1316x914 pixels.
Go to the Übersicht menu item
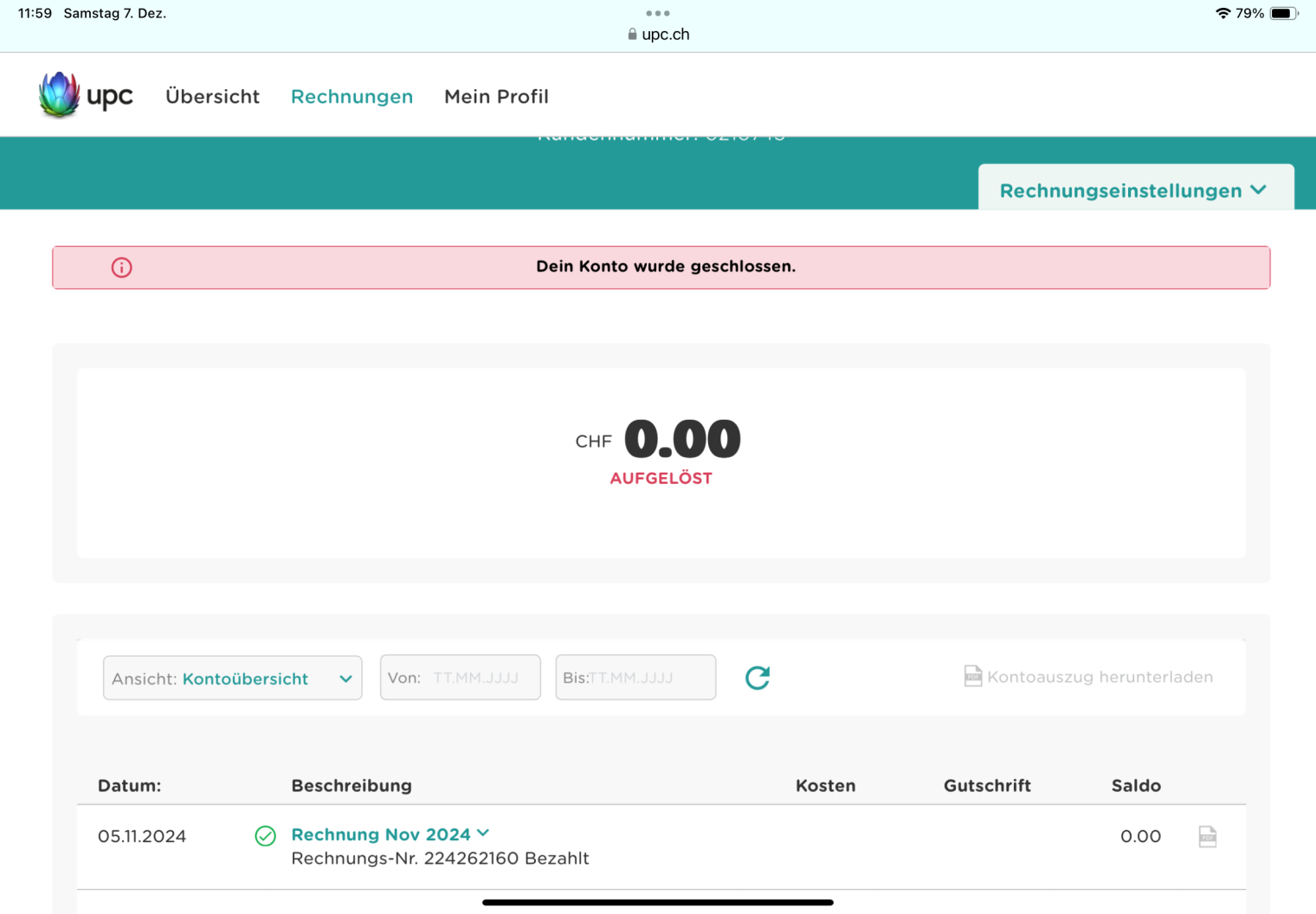pyautogui.click(x=212, y=96)
